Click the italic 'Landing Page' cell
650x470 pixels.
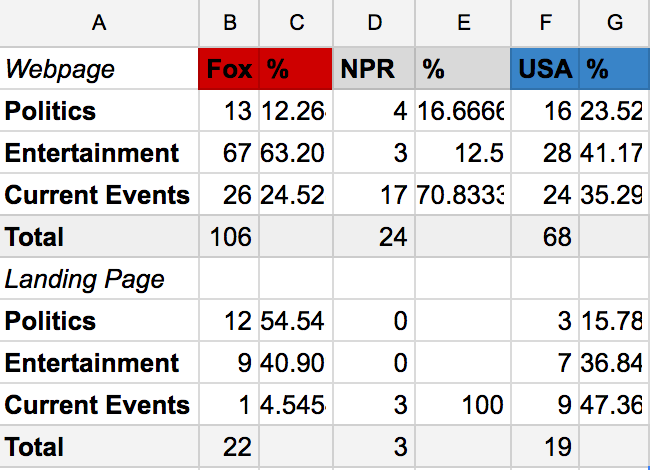tap(99, 279)
